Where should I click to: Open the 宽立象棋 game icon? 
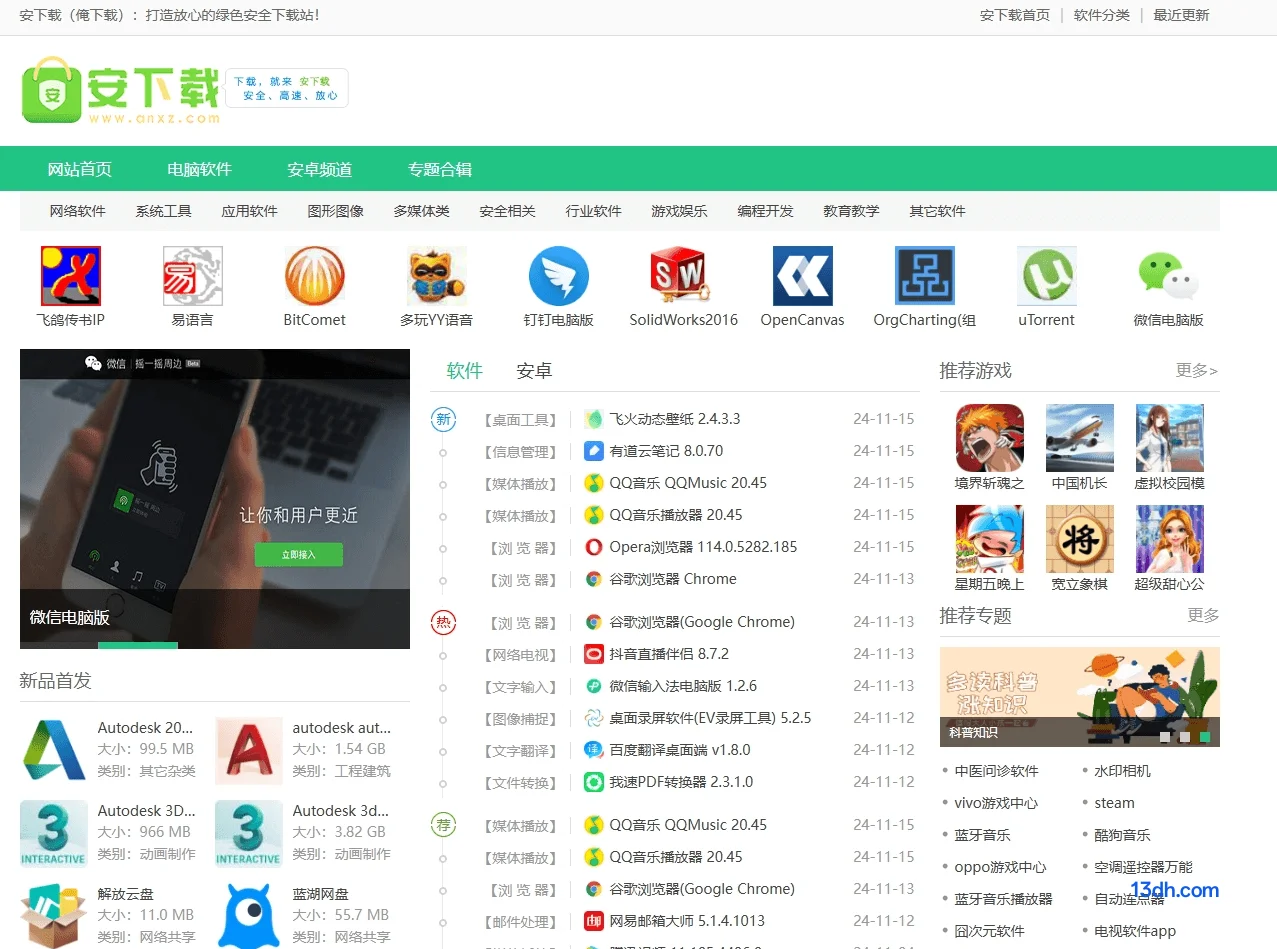tap(1079, 539)
